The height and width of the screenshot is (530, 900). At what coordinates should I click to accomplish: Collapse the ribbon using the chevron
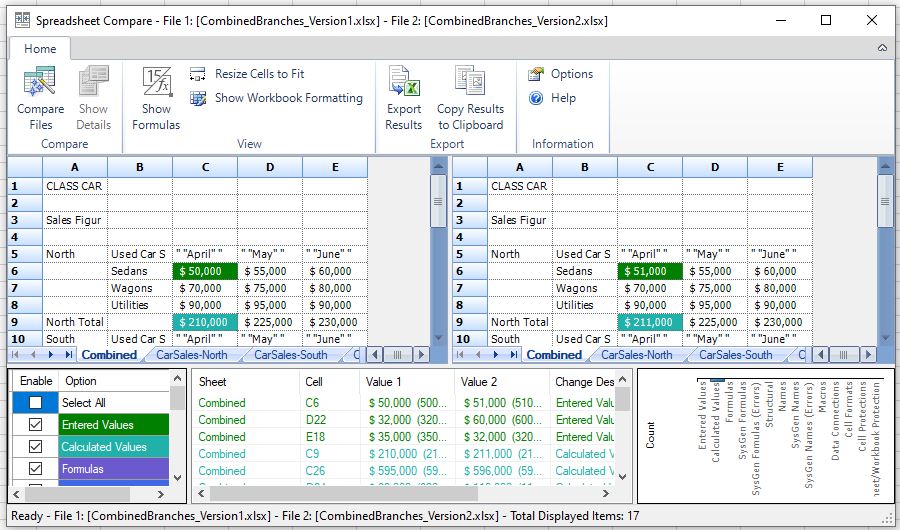[882, 48]
